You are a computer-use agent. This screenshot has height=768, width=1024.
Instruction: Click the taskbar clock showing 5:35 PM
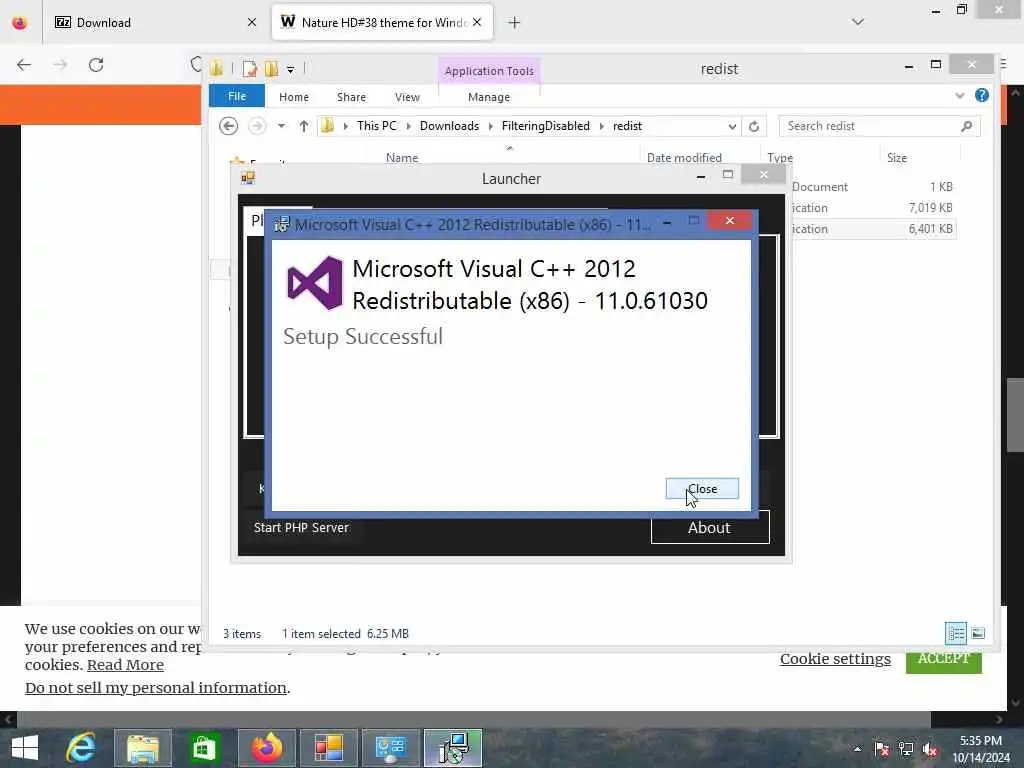coord(980,749)
